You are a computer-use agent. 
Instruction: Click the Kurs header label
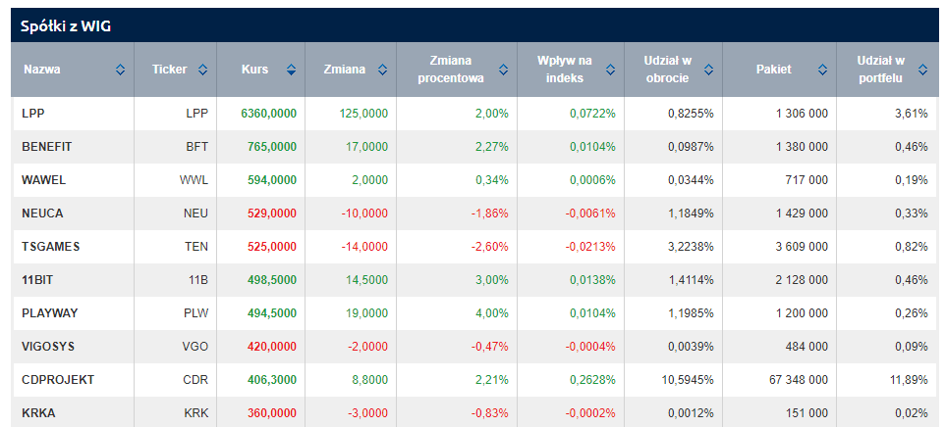[254, 70]
